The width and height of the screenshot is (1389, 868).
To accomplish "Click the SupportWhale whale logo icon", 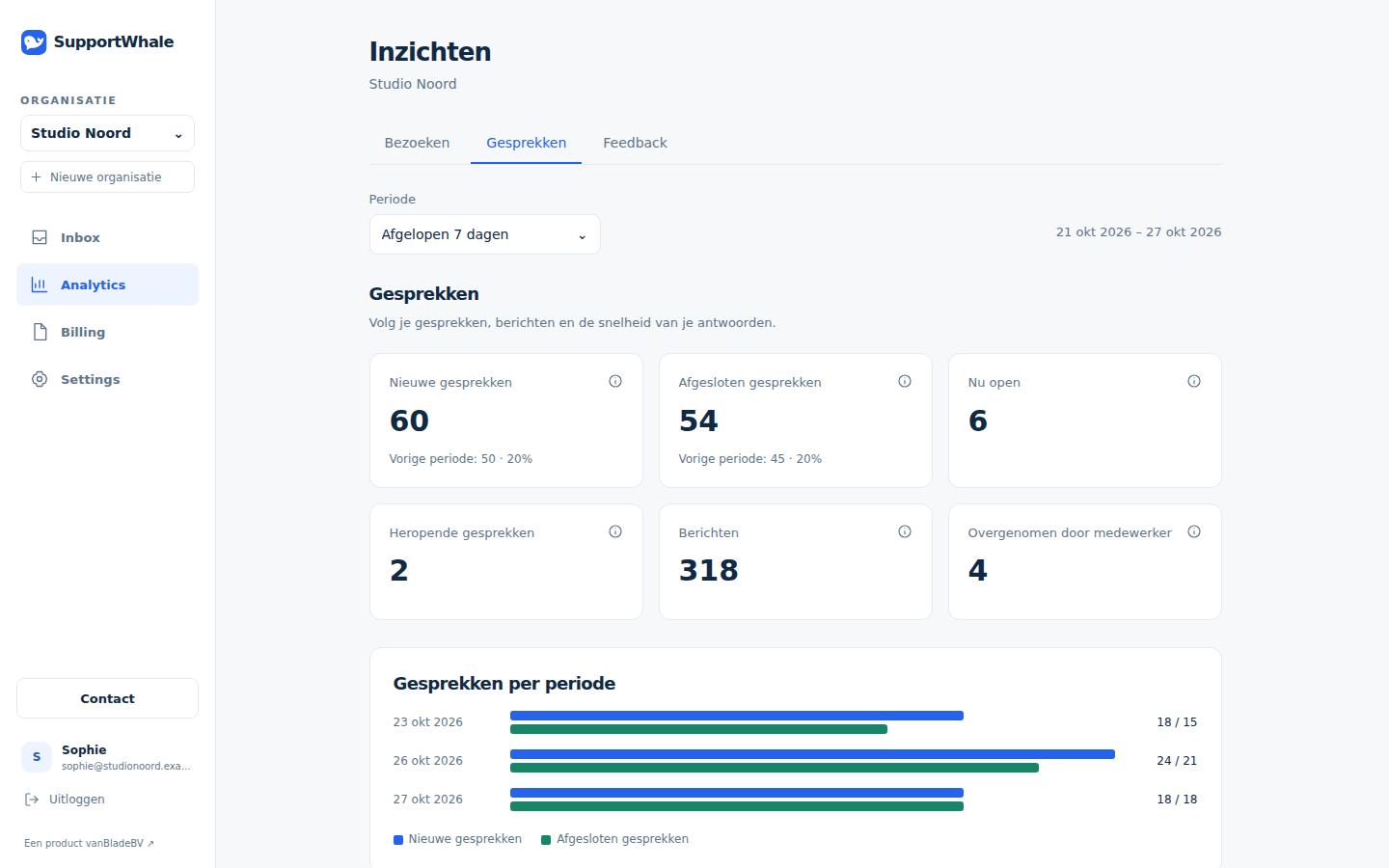I will coord(34,41).
